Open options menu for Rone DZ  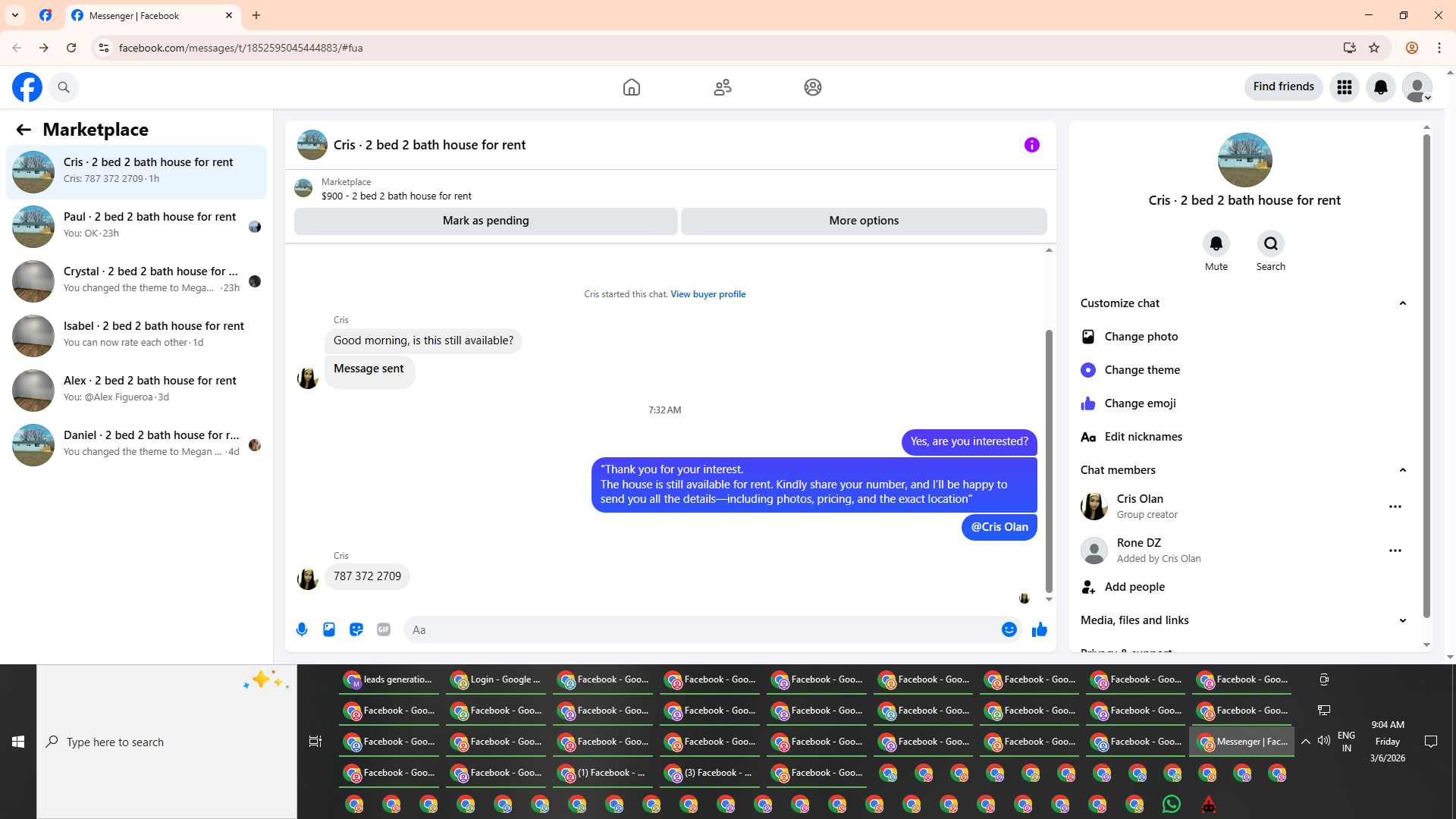[x=1395, y=551]
